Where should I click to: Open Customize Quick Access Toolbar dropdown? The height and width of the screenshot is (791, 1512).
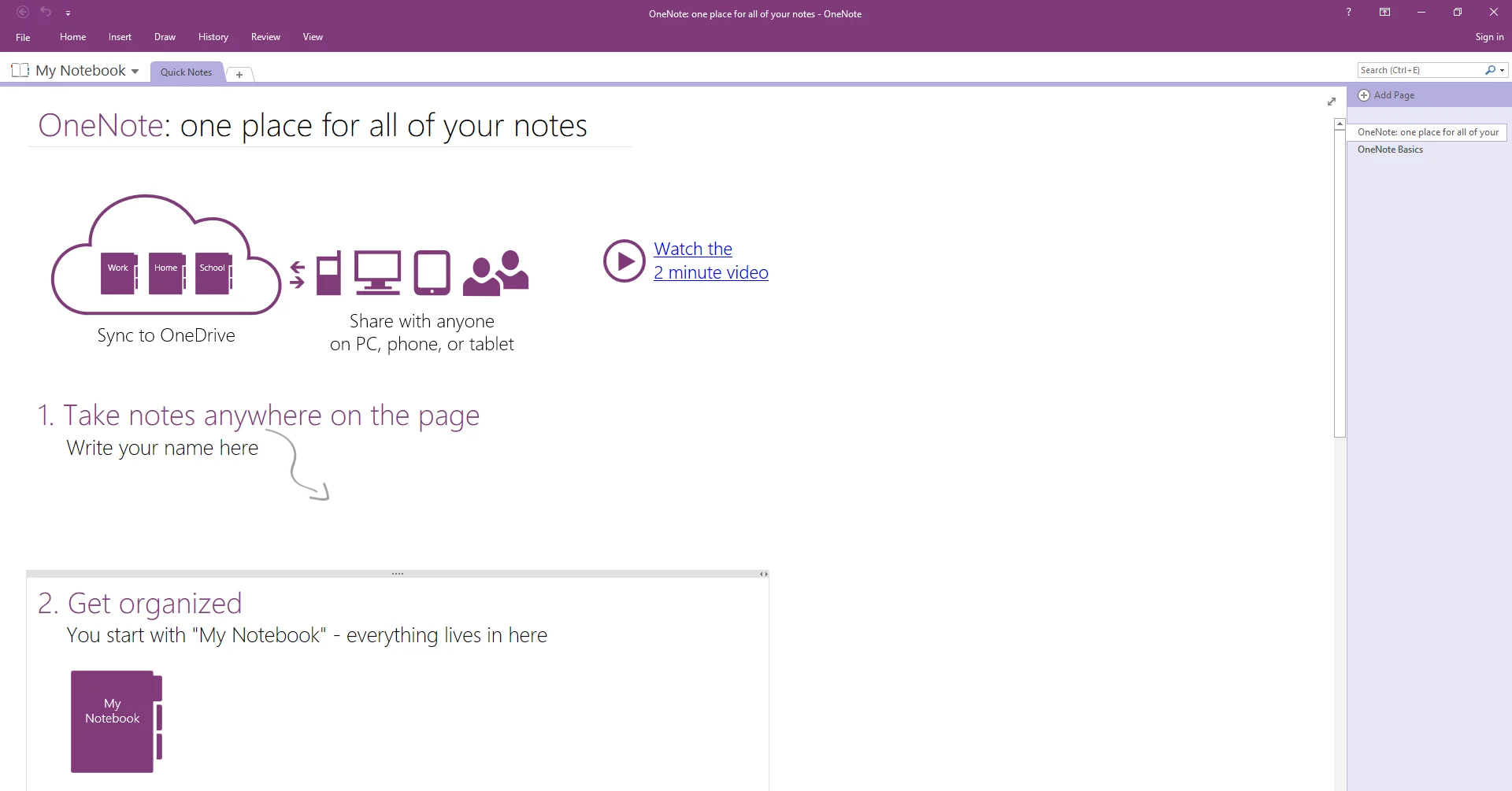[68, 13]
